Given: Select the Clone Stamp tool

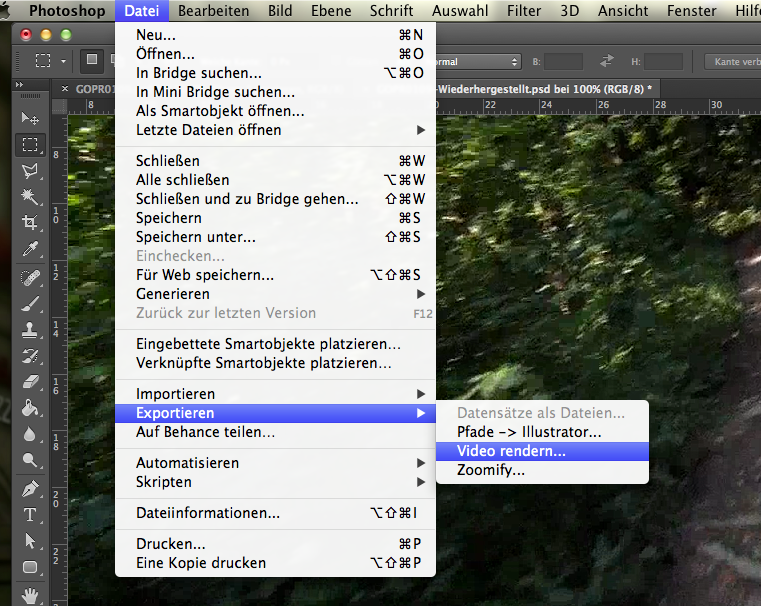Looking at the screenshot, I should pos(30,330).
